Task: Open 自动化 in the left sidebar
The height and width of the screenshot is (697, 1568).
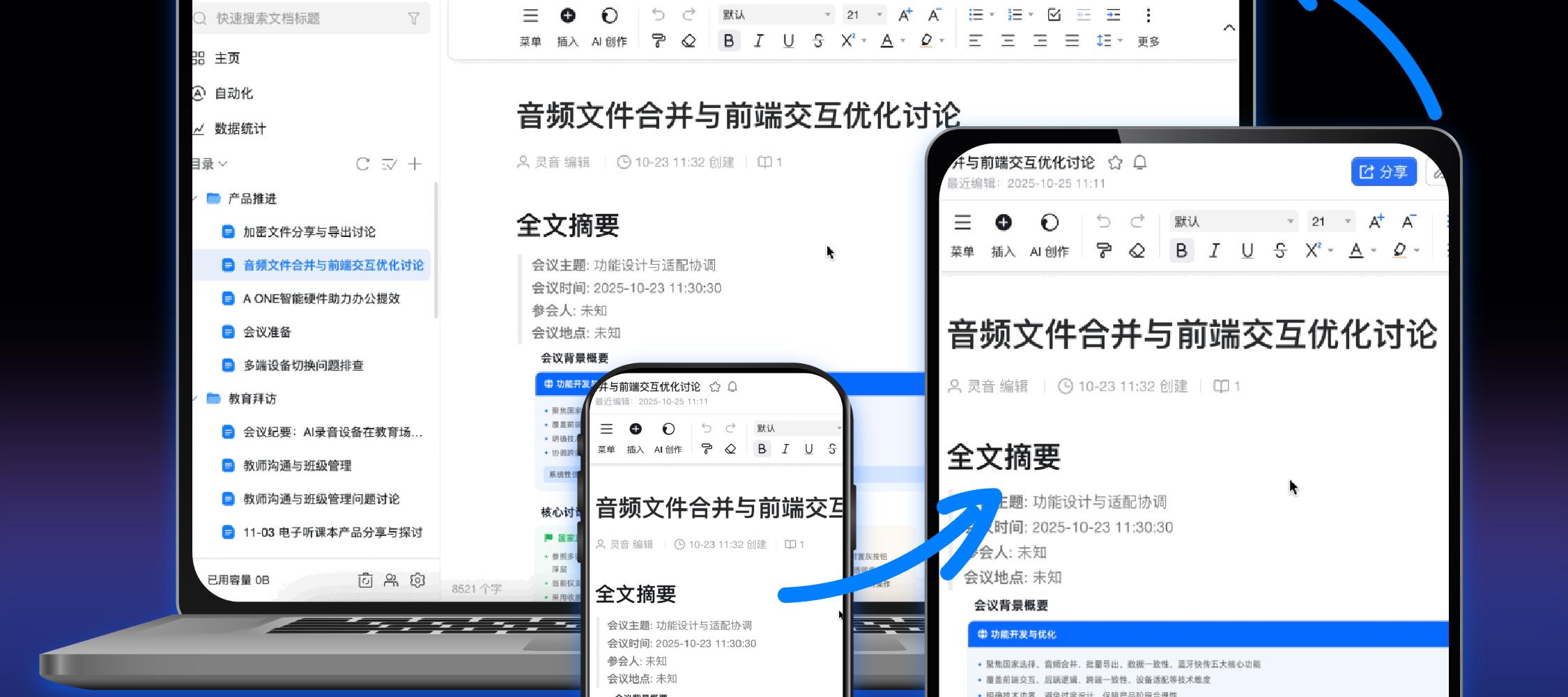Action: pyautogui.click(x=233, y=93)
